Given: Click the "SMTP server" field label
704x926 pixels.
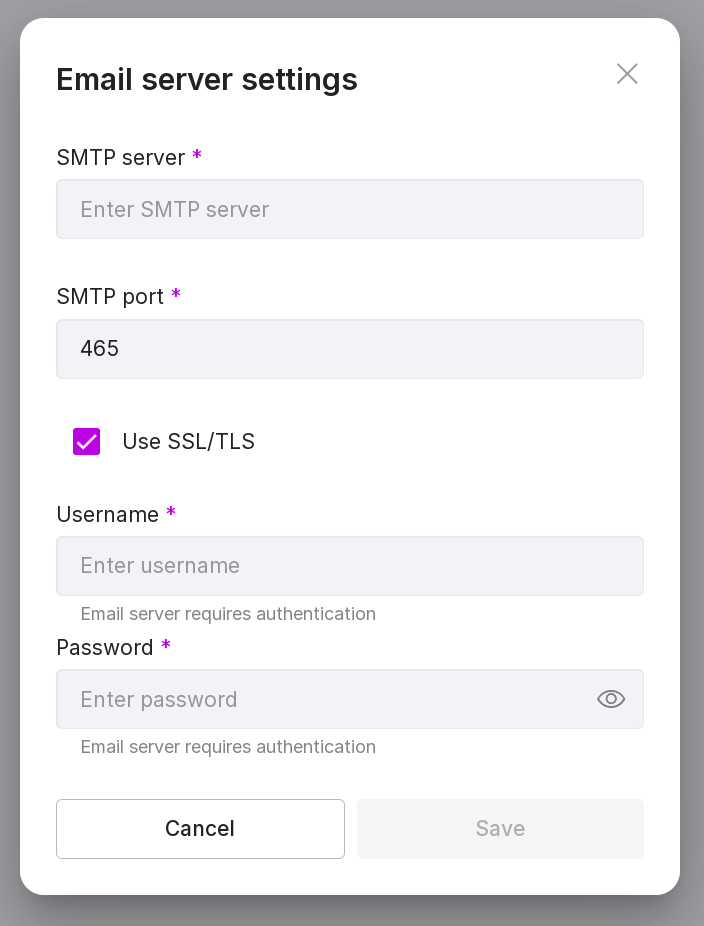Looking at the screenshot, I should coord(120,158).
